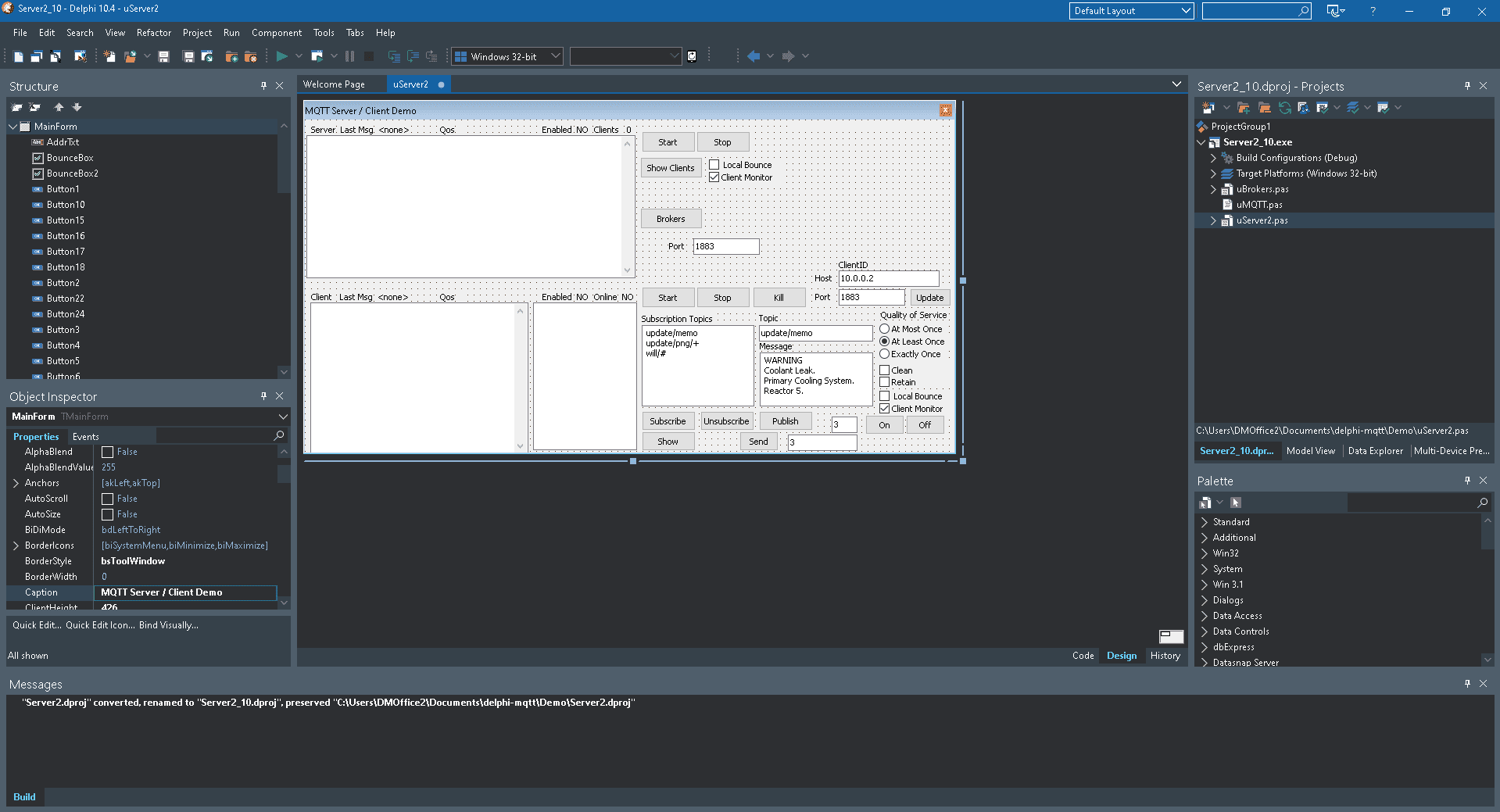Move selected component down in Structure
1500x812 pixels.
point(77,107)
